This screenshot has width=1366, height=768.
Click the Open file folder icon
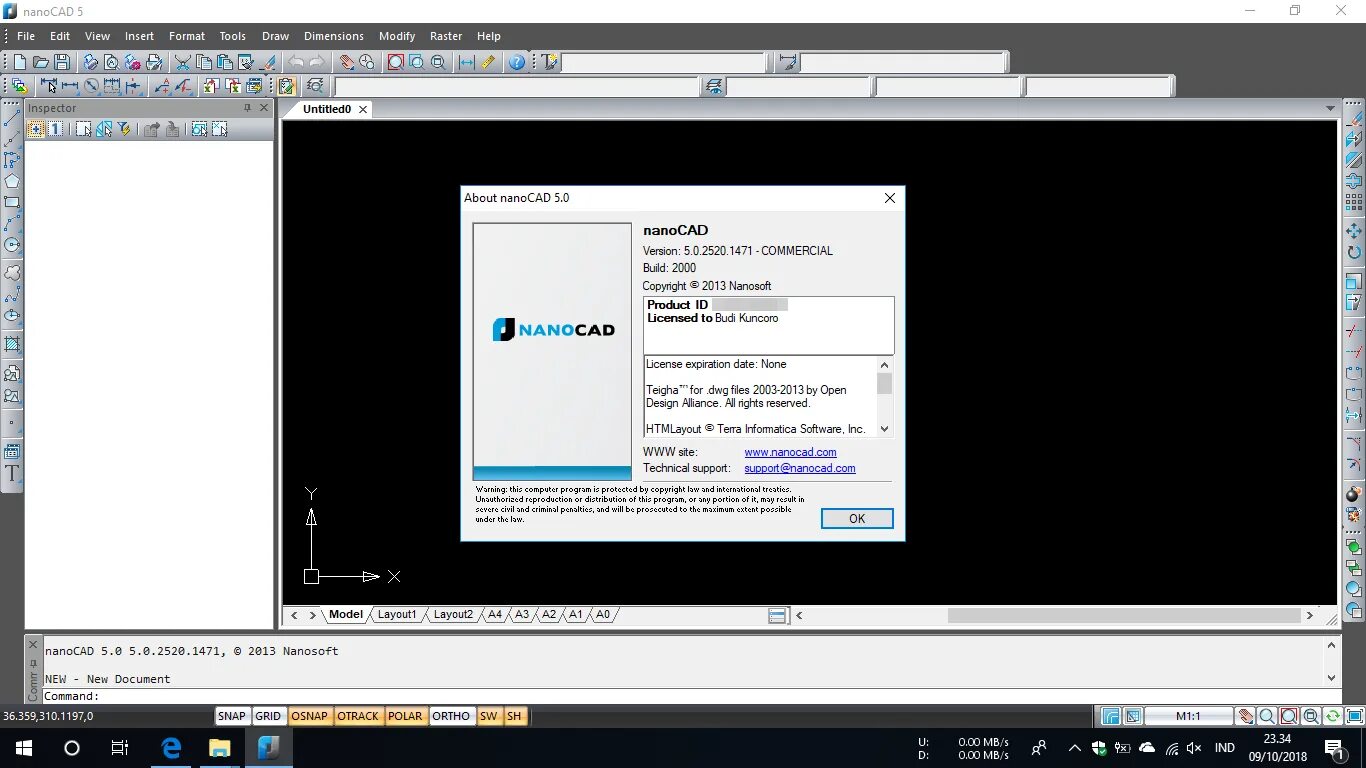tap(41, 62)
